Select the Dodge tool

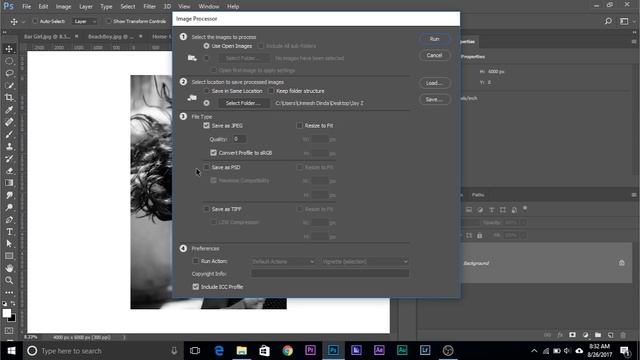click(9, 207)
